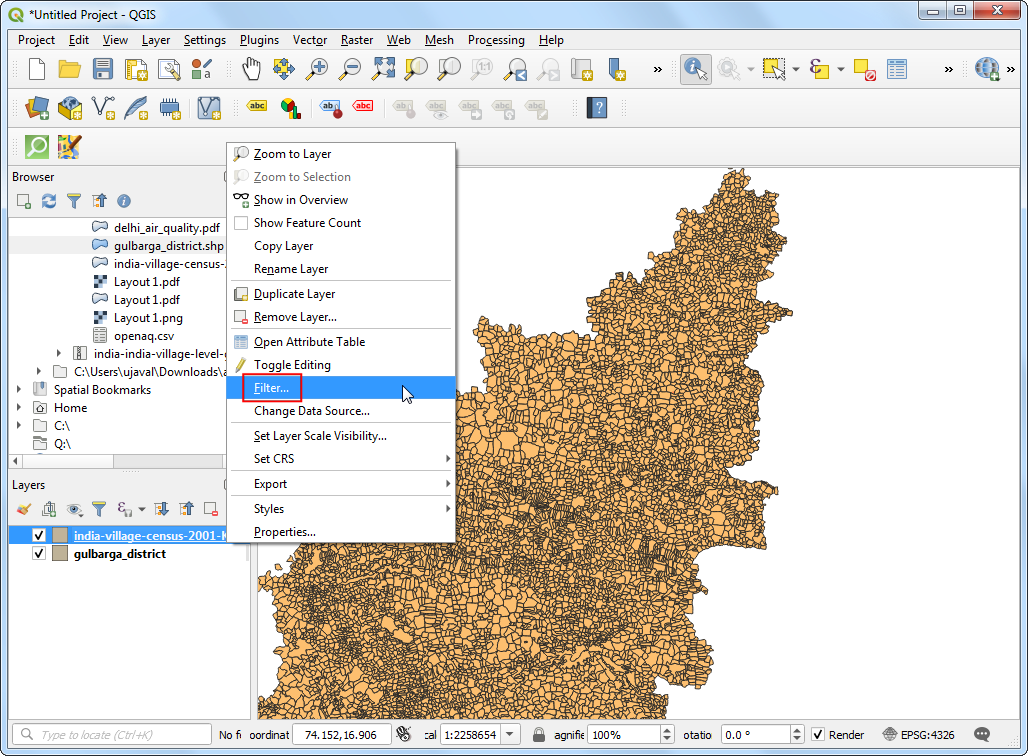Save the project with the floppy disk icon
The height and width of the screenshot is (756, 1028).
[102, 69]
